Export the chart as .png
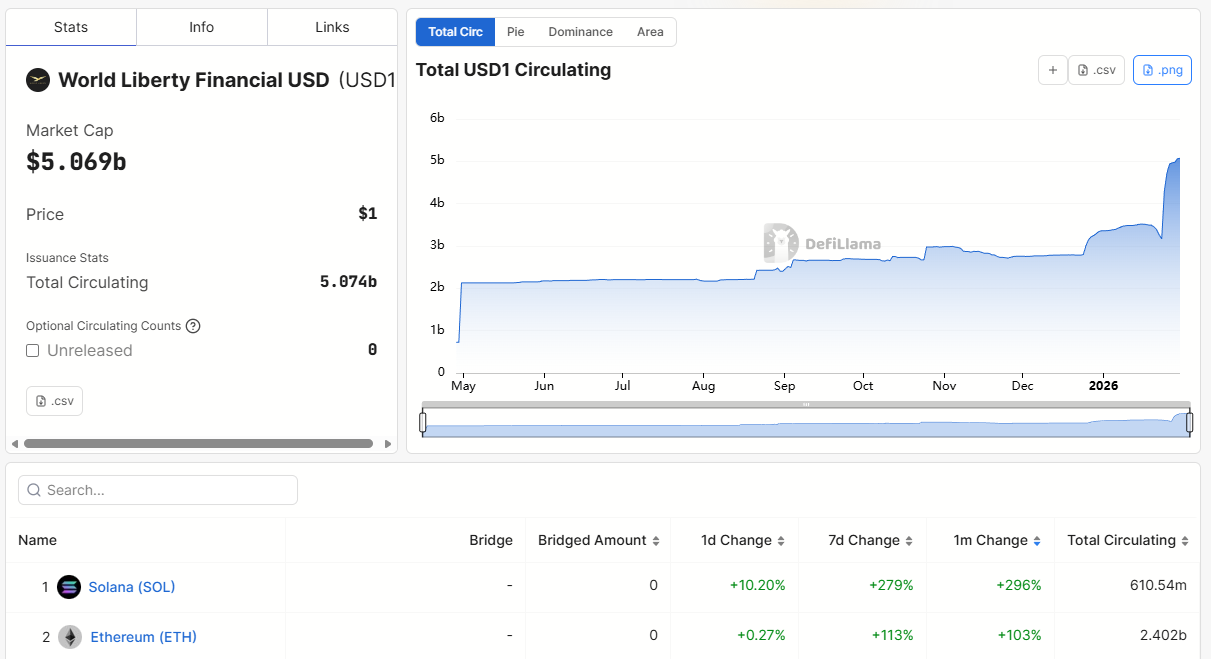The width and height of the screenshot is (1211, 659). [1162, 70]
